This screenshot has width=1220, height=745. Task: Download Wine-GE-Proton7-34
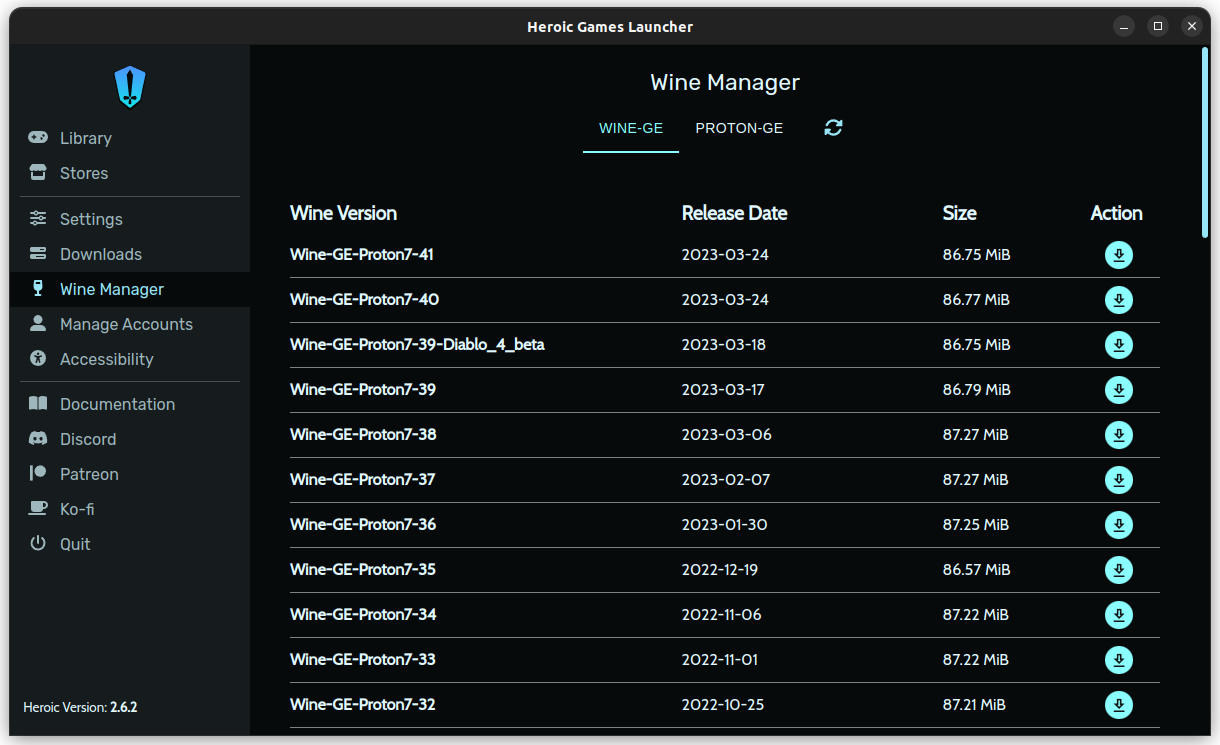1119,615
